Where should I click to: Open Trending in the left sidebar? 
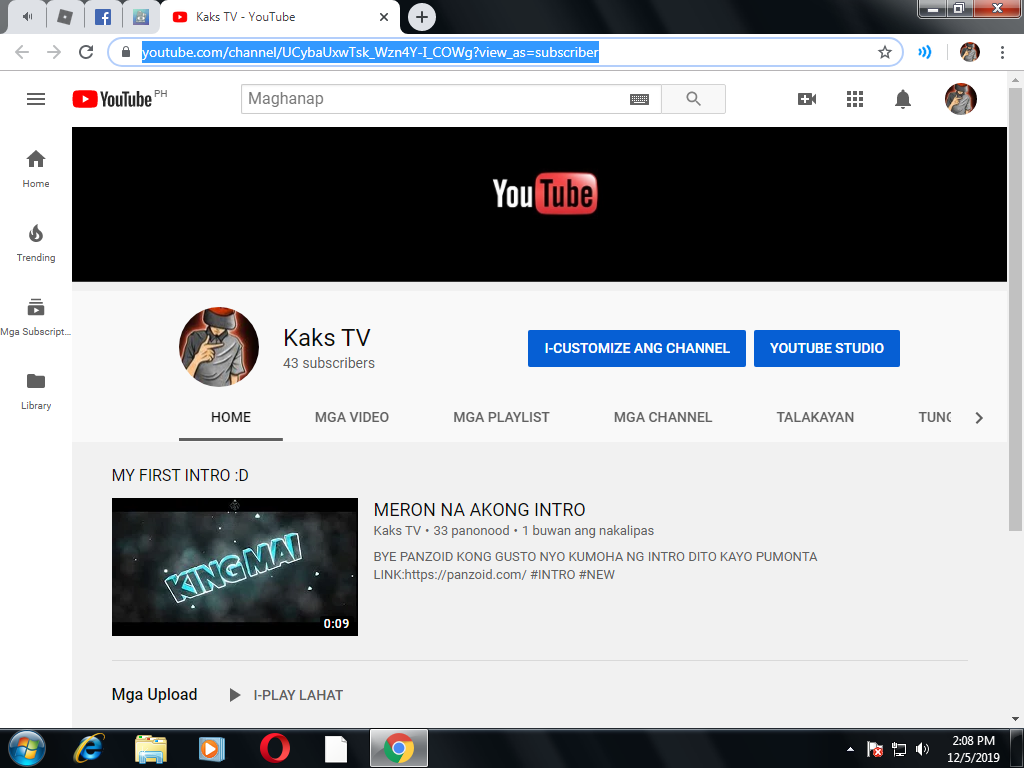pyautogui.click(x=36, y=243)
